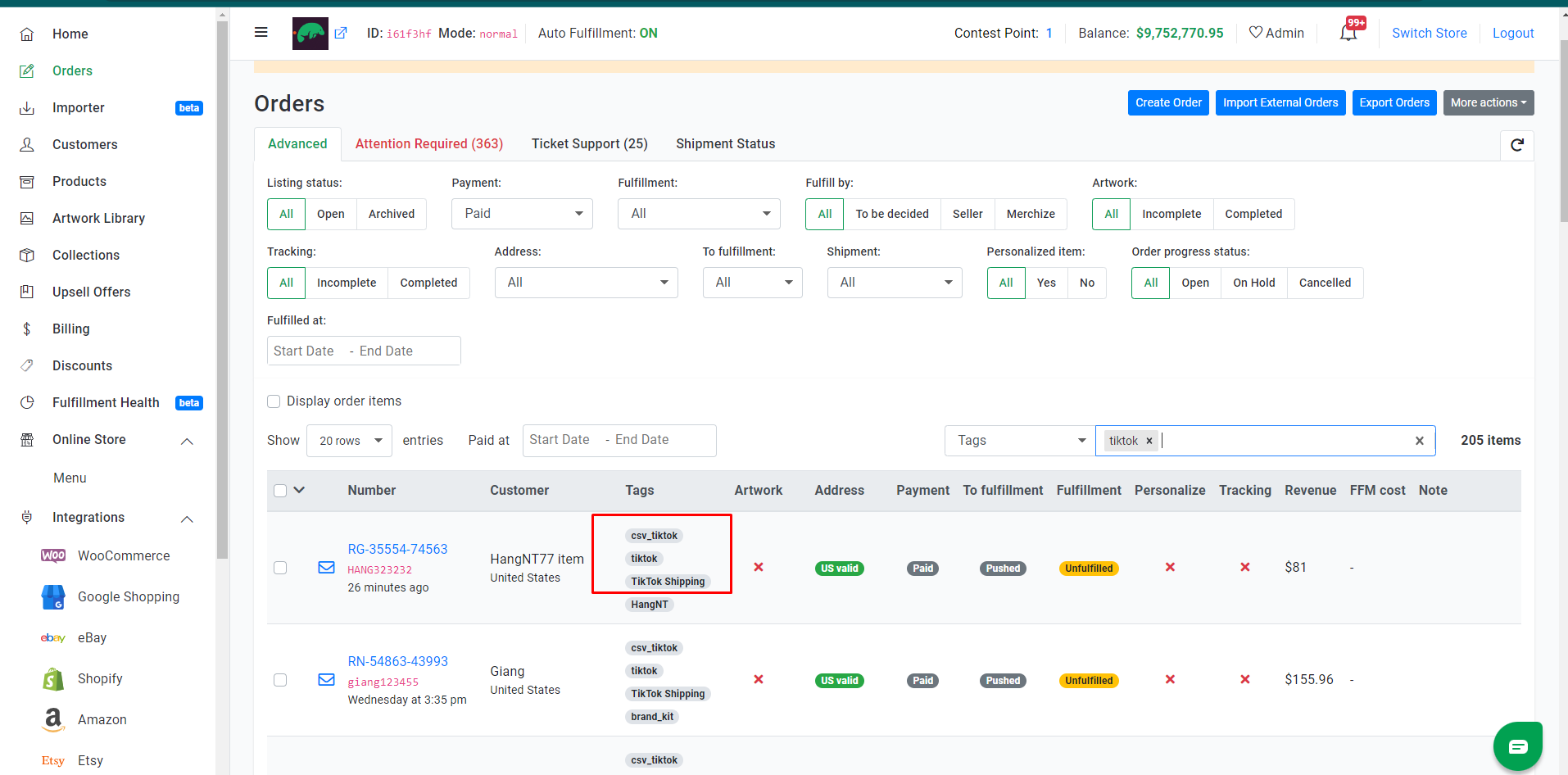Switch to Shipment Status tab
The width and height of the screenshot is (1568, 775).
point(726,144)
